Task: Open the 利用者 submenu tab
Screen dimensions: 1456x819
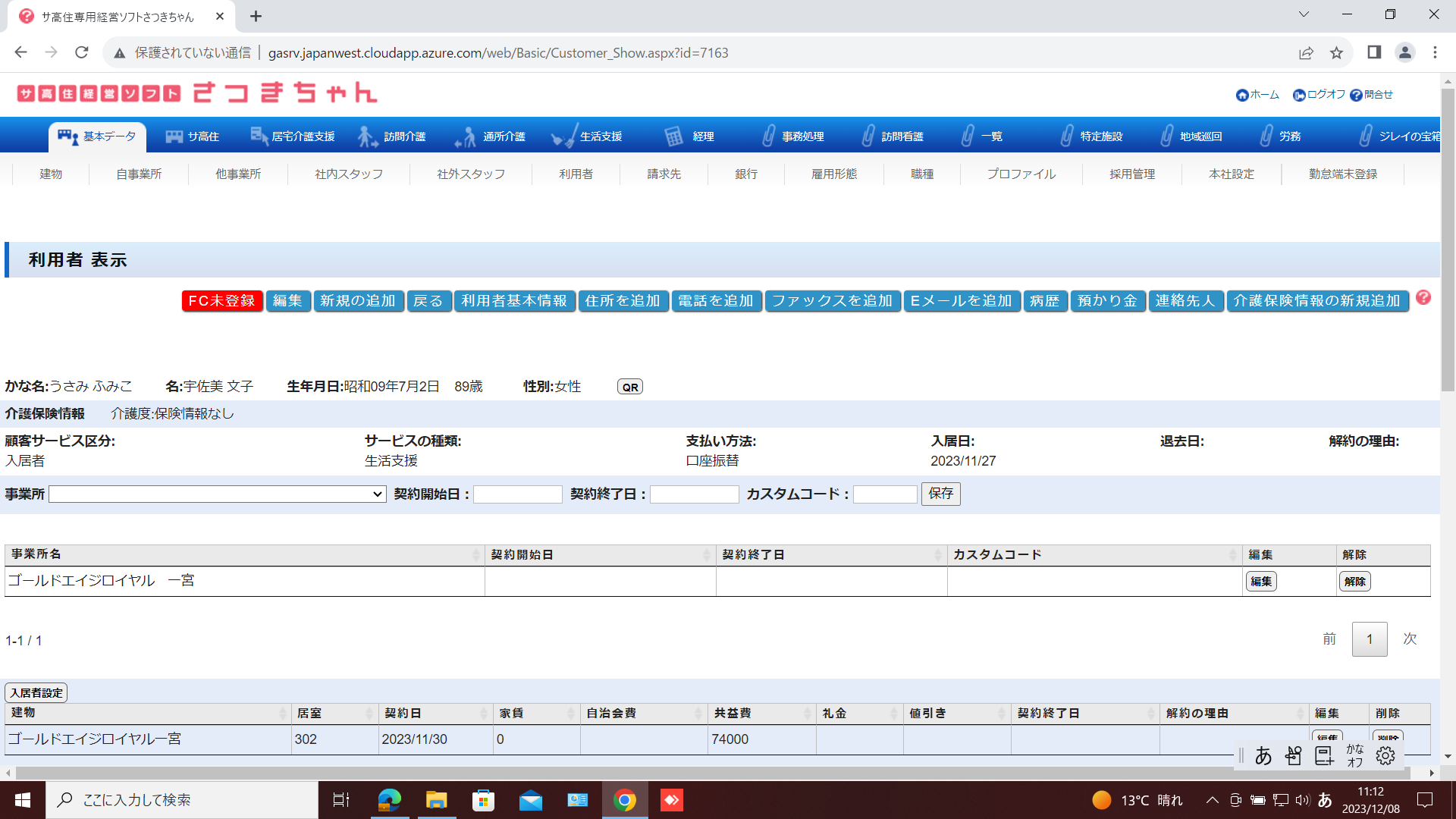Action: click(x=576, y=174)
